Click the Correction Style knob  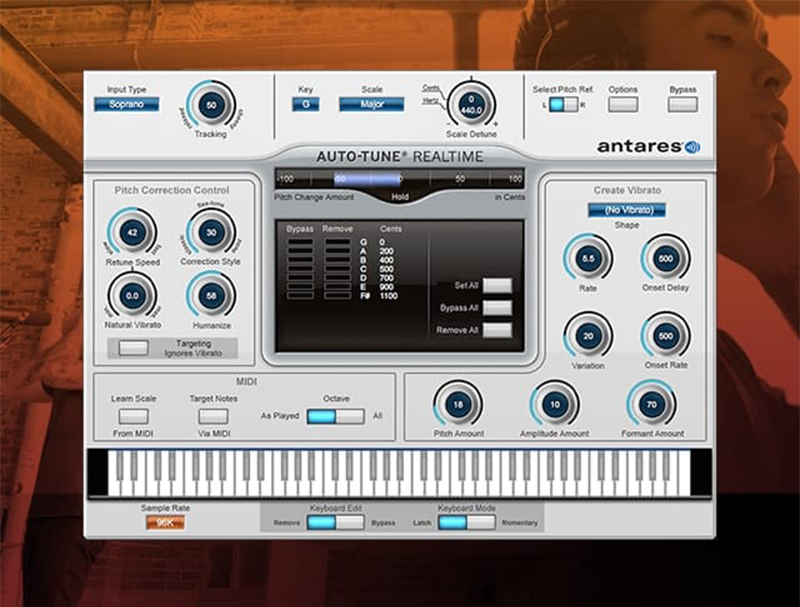point(211,233)
